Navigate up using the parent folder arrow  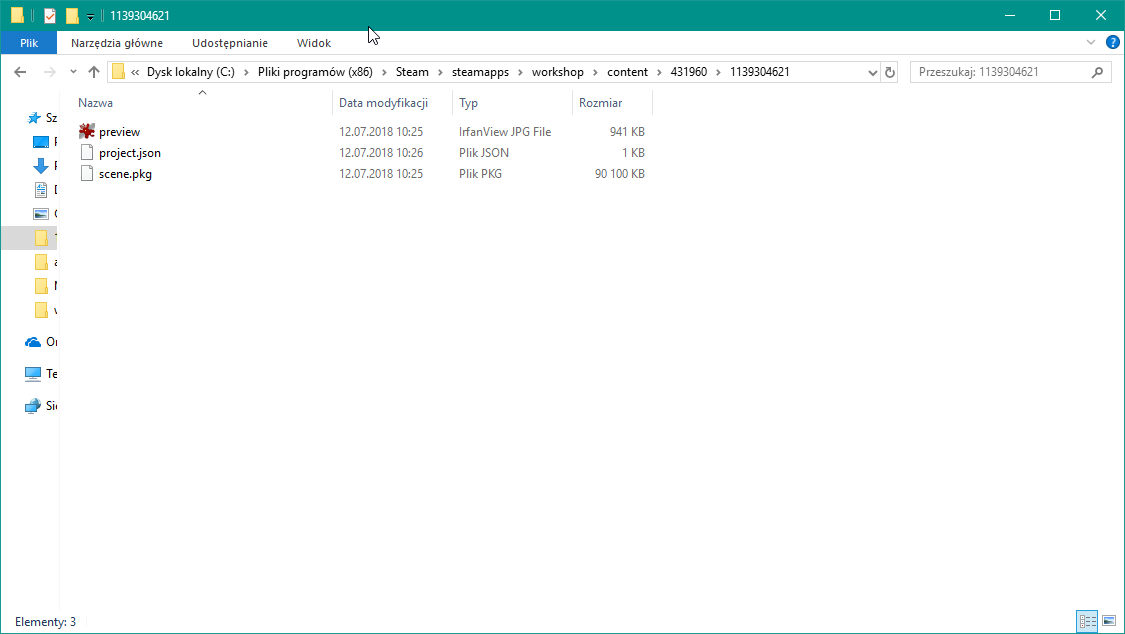[x=94, y=71]
